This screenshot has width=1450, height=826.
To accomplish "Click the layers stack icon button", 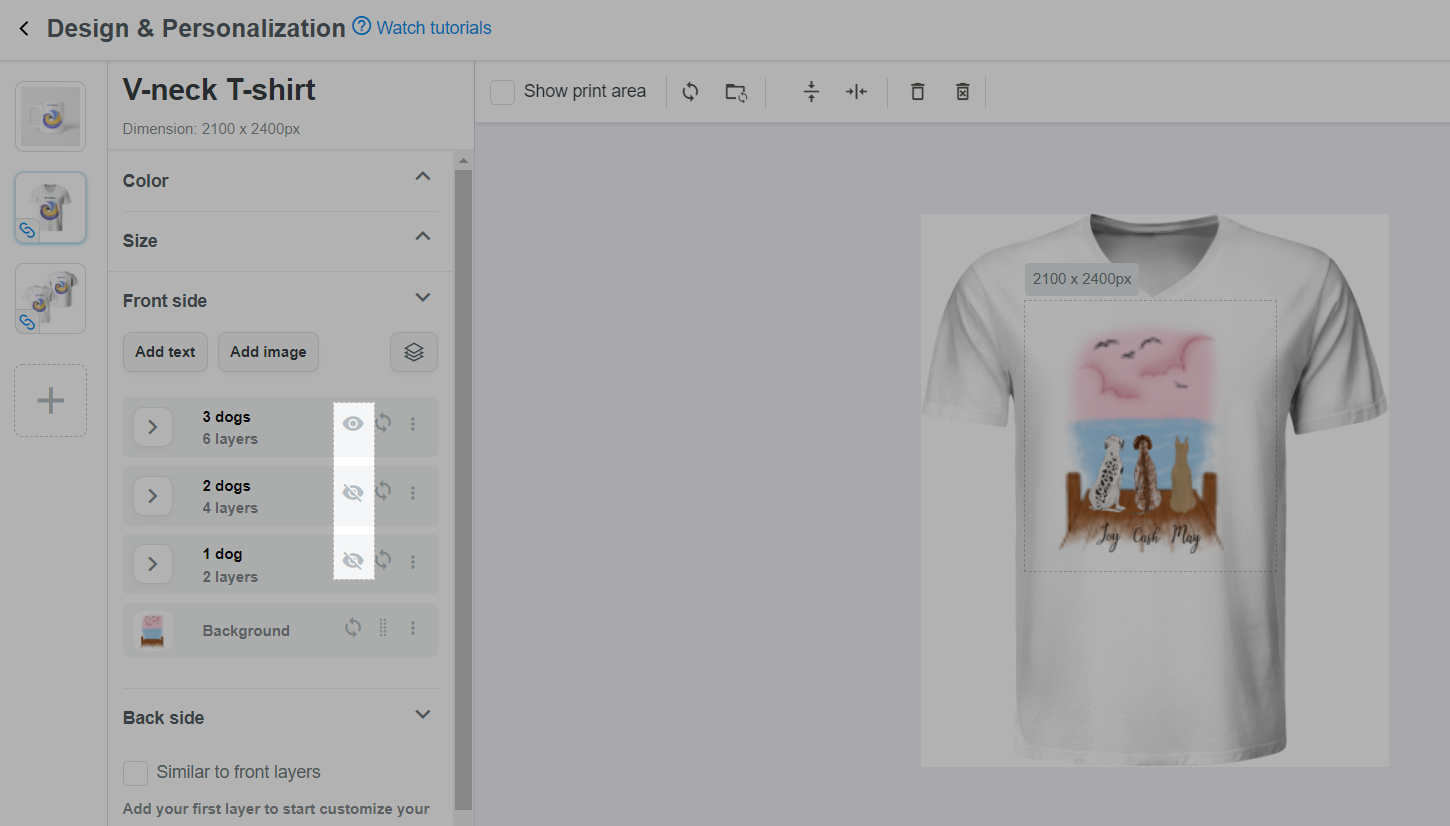I will coord(414,352).
